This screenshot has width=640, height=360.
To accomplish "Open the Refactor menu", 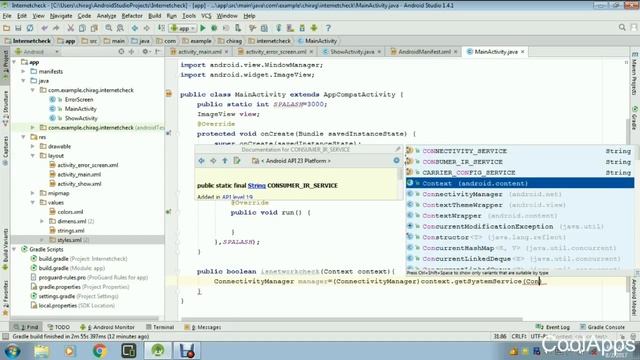I will tap(132, 16).
